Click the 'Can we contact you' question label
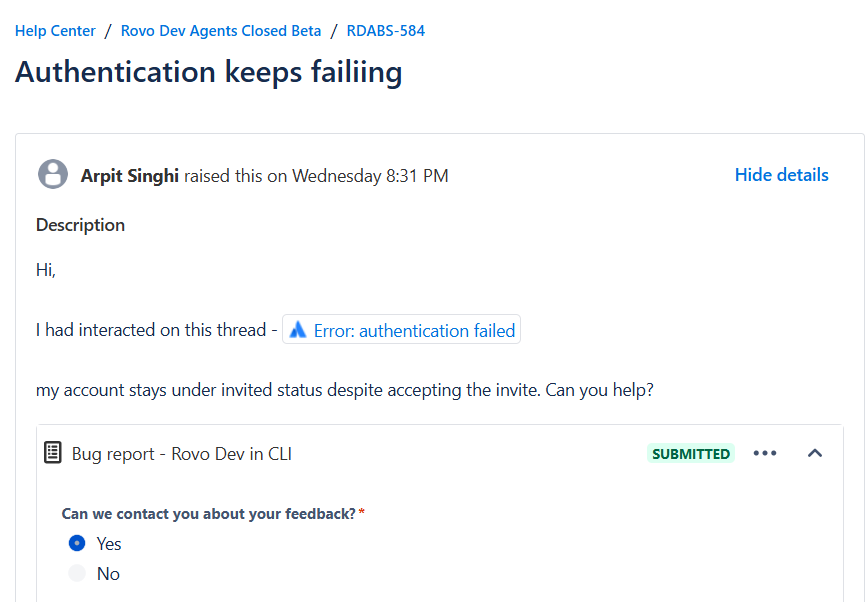The image size is (865, 602). click(x=209, y=514)
